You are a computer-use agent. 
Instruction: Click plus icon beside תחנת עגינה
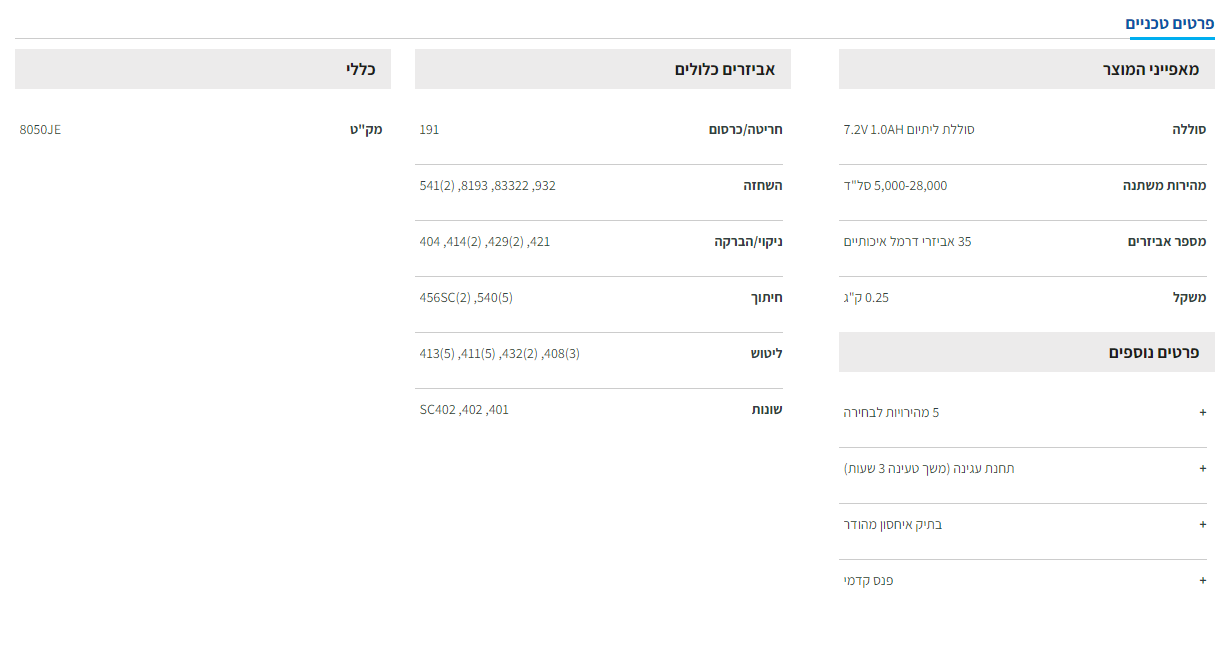[x=1202, y=468]
